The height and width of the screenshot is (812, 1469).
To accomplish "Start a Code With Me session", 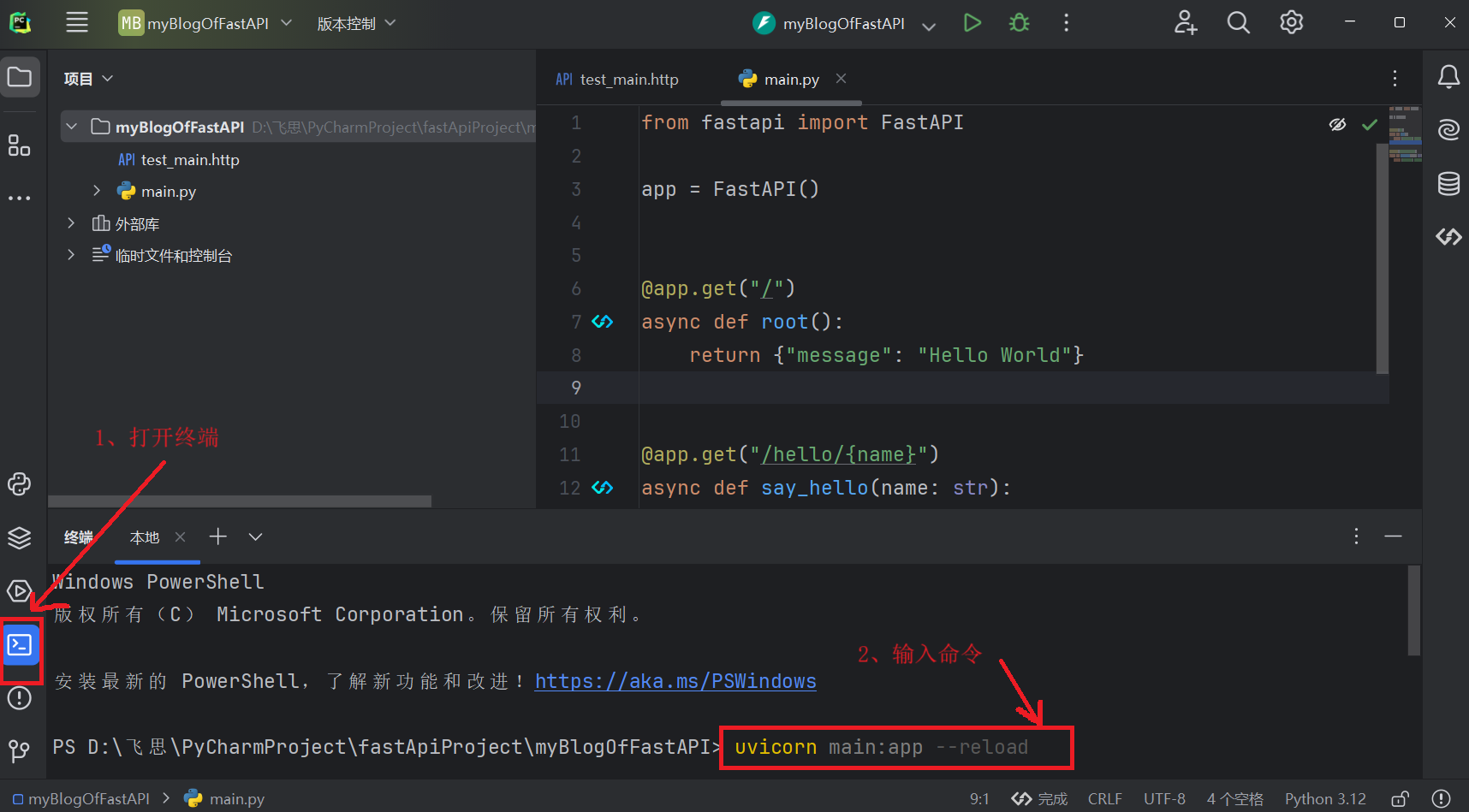I will point(1185,23).
